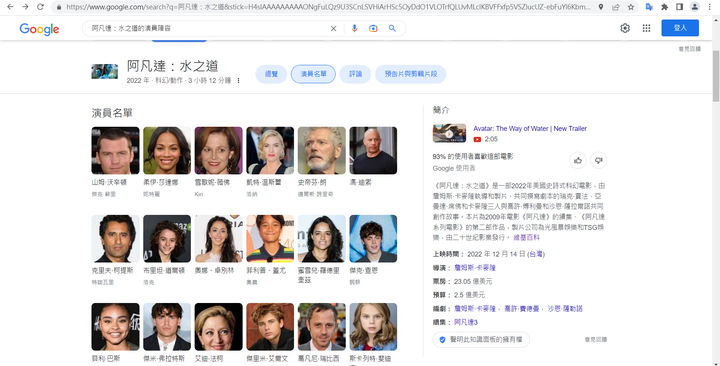Start voice search with the microphone icon
Screen dimensions: 720x366
coord(354,28)
